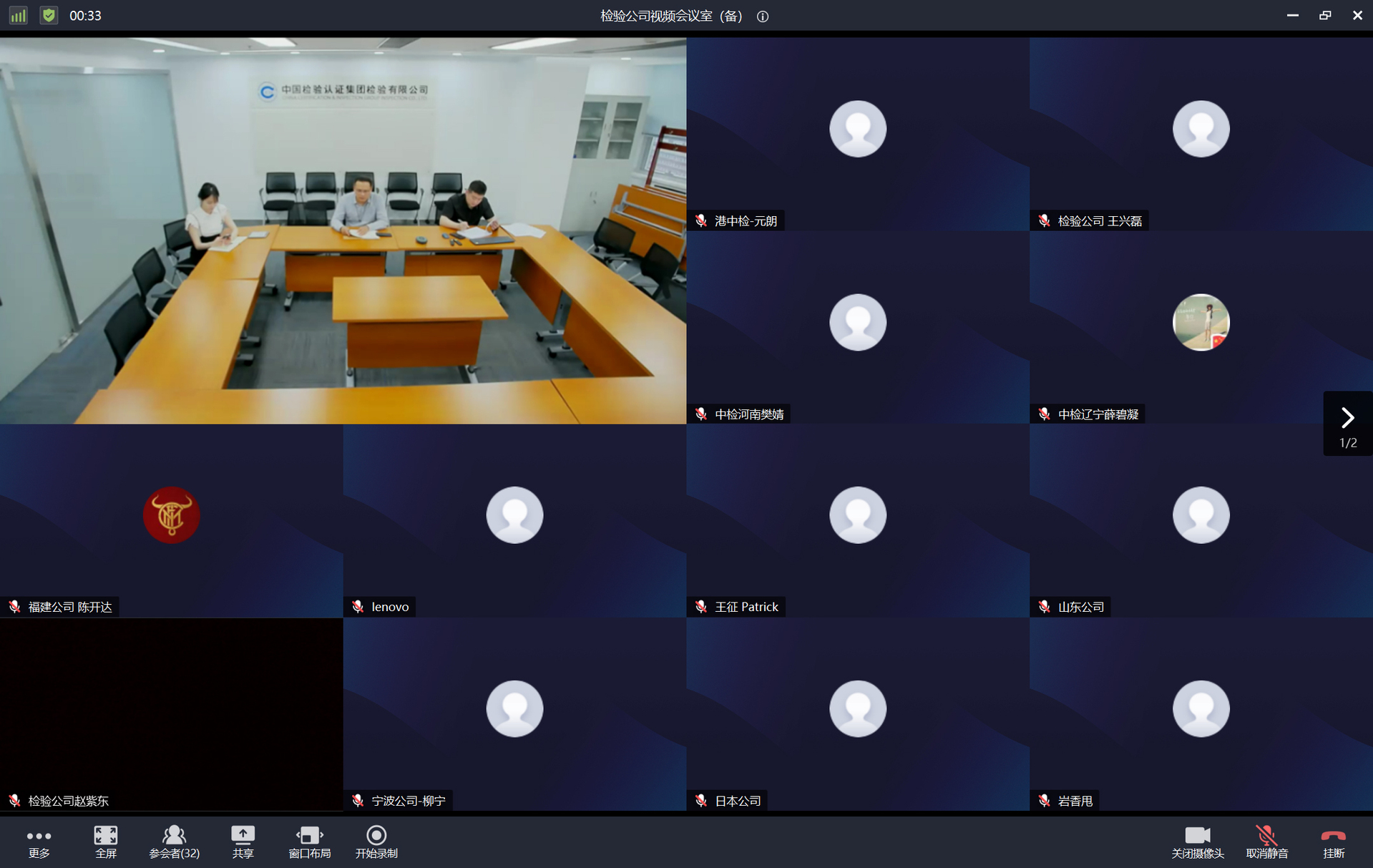Toggle camera off with 关闭摄像头
Image resolution: width=1373 pixels, height=868 pixels.
pos(1197,842)
